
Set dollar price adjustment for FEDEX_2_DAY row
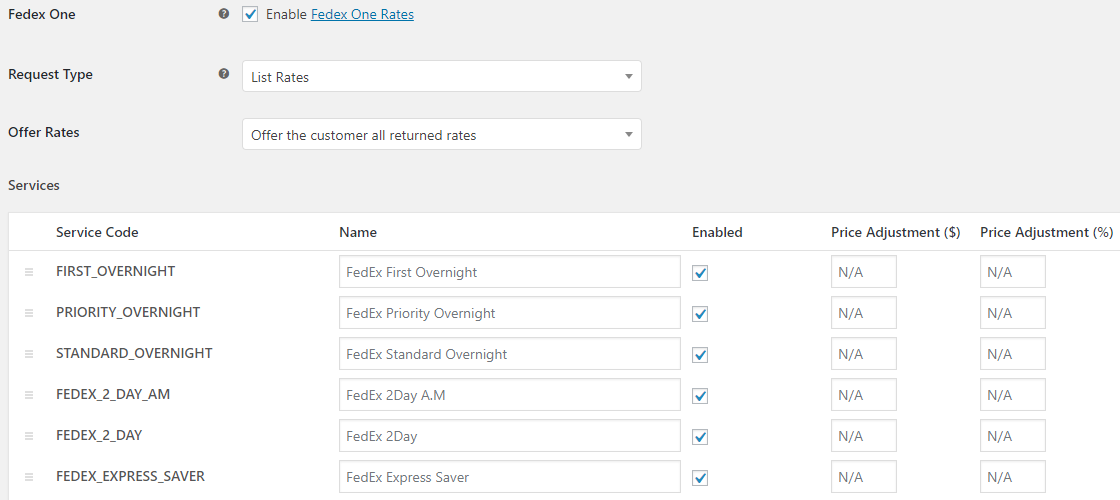864,436
